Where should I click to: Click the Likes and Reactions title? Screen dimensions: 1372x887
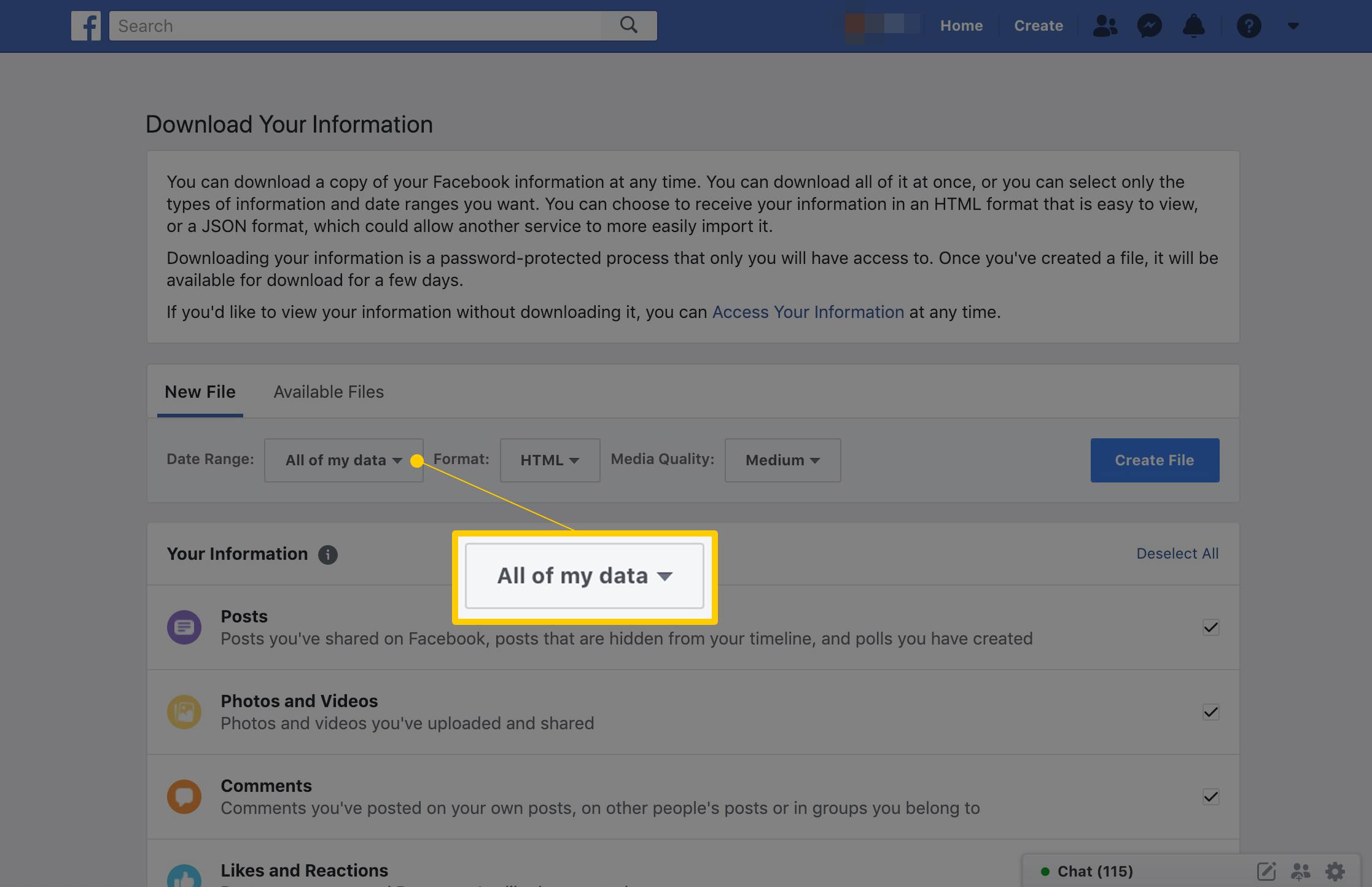point(304,870)
